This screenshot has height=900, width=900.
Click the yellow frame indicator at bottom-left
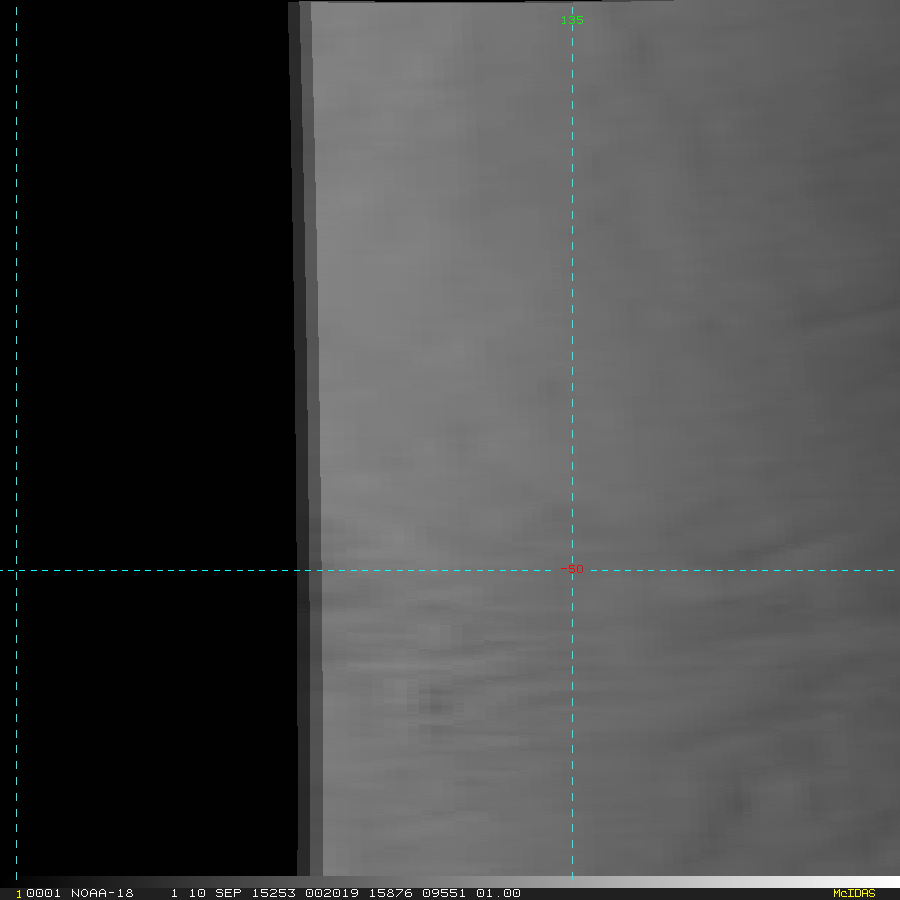point(18,894)
